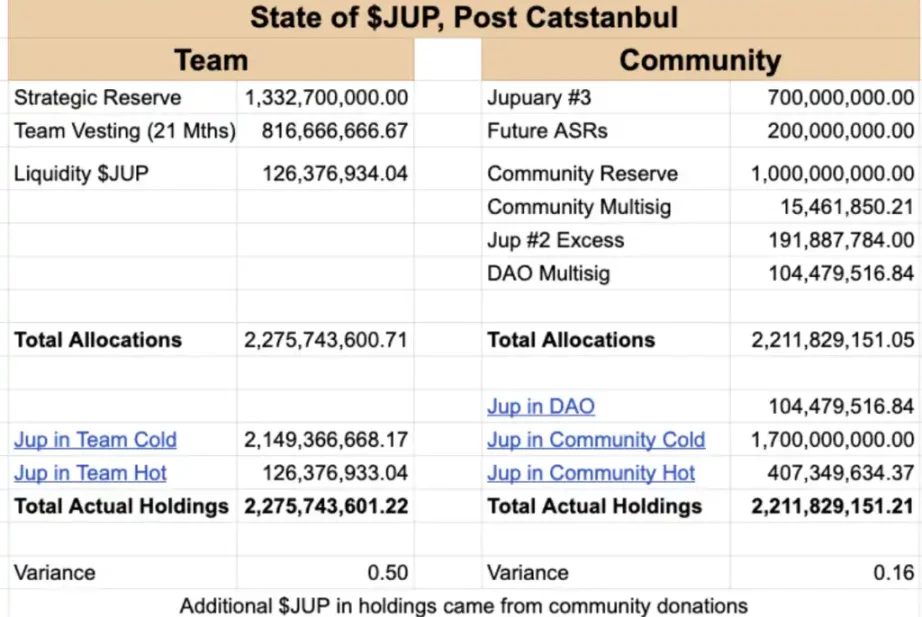
Task: Select the Community Multisig label cell
Action: (x=579, y=207)
